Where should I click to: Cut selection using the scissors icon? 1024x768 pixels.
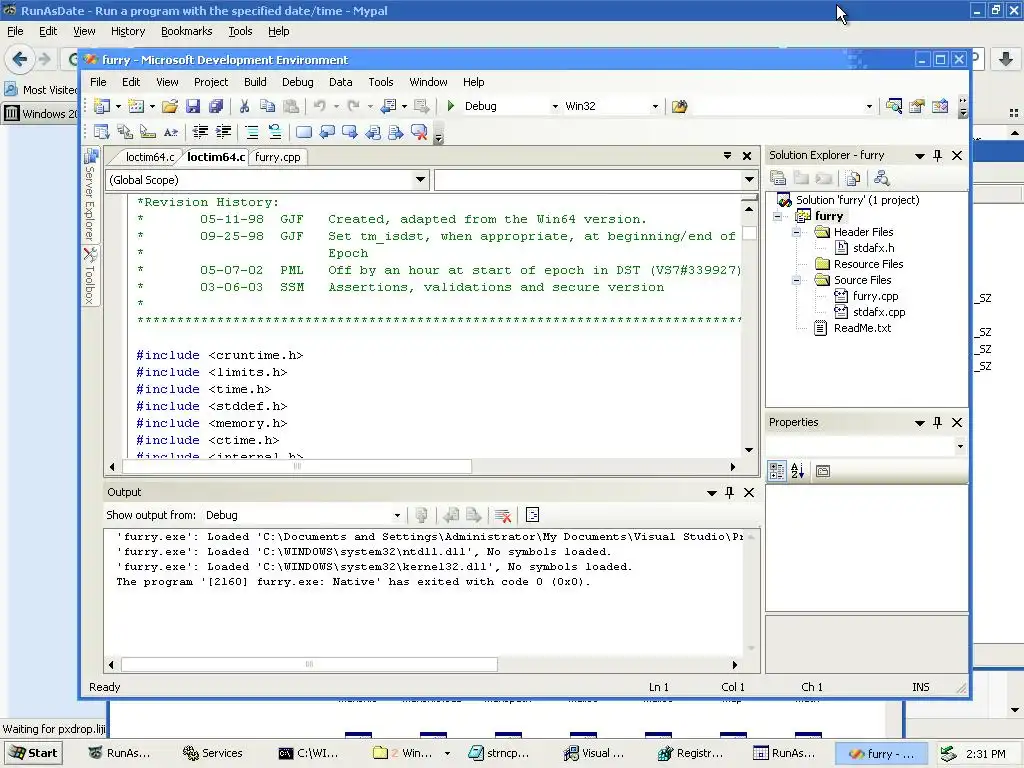tap(244, 106)
